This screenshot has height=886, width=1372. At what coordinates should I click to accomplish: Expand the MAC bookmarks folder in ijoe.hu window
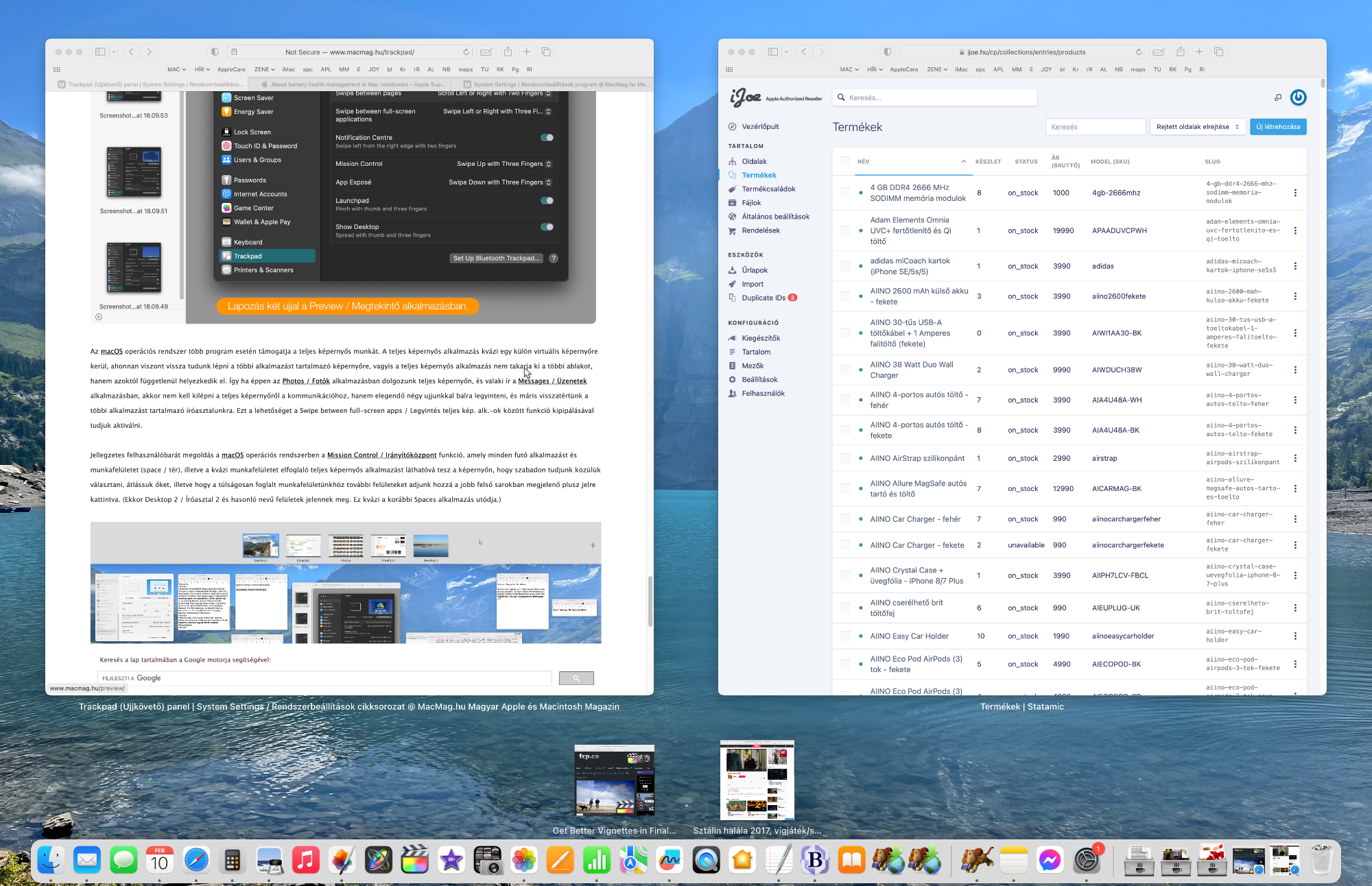tap(849, 69)
